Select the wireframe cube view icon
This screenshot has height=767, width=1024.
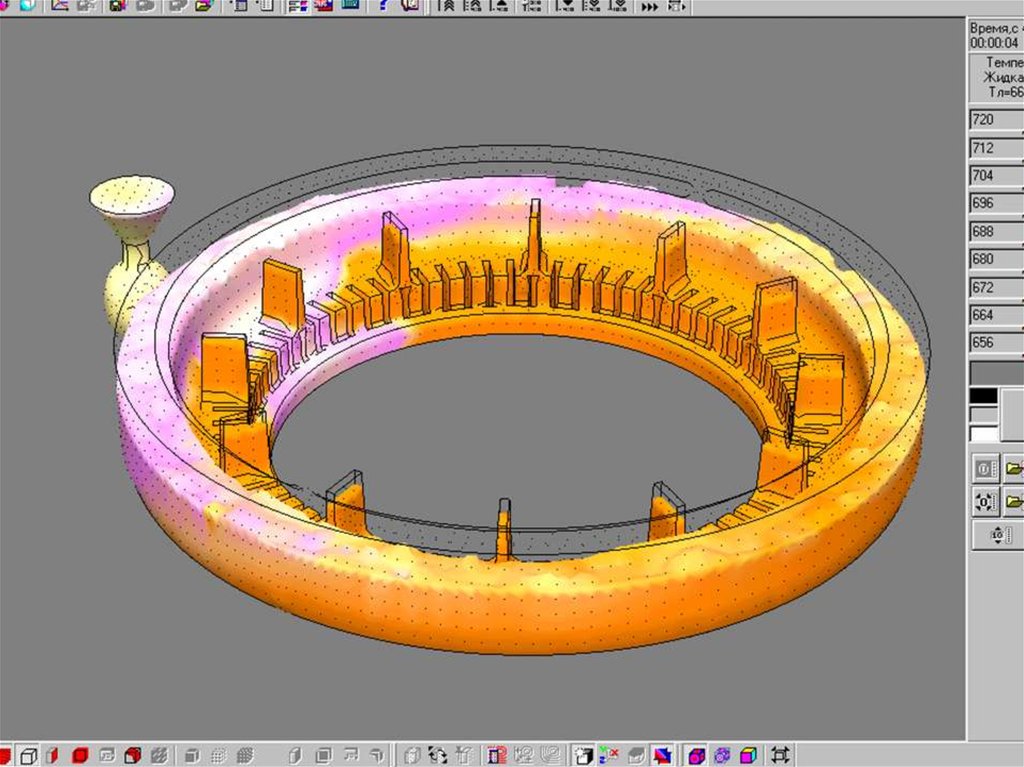coord(29,755)
